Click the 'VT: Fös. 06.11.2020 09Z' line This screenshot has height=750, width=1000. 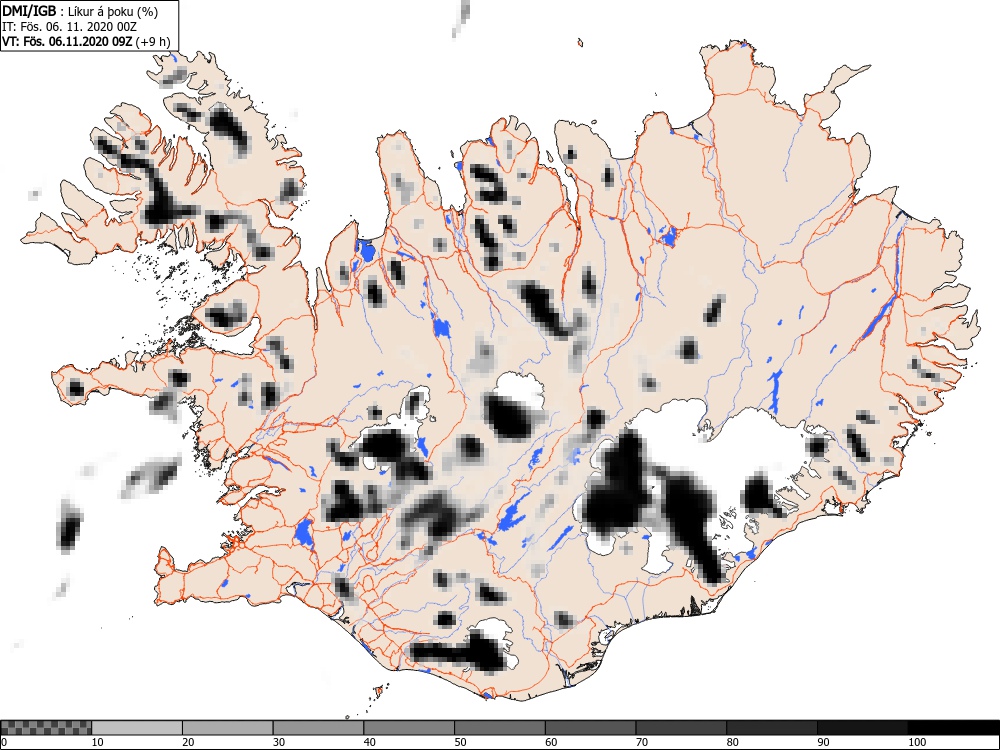click(x=67, y=42)
